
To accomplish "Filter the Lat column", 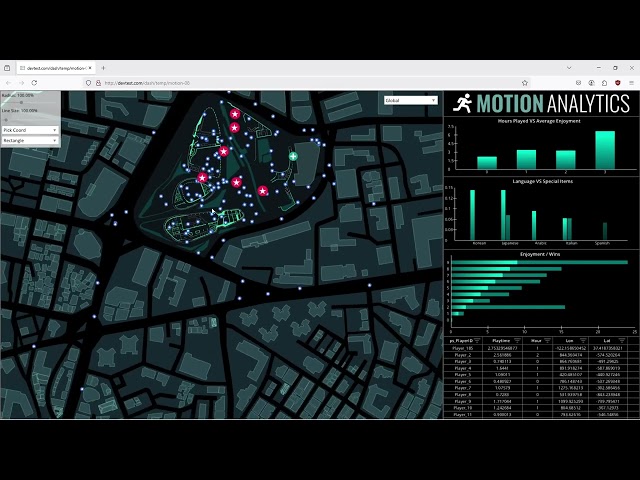I will pyautogui.click(x=622, y=340).
